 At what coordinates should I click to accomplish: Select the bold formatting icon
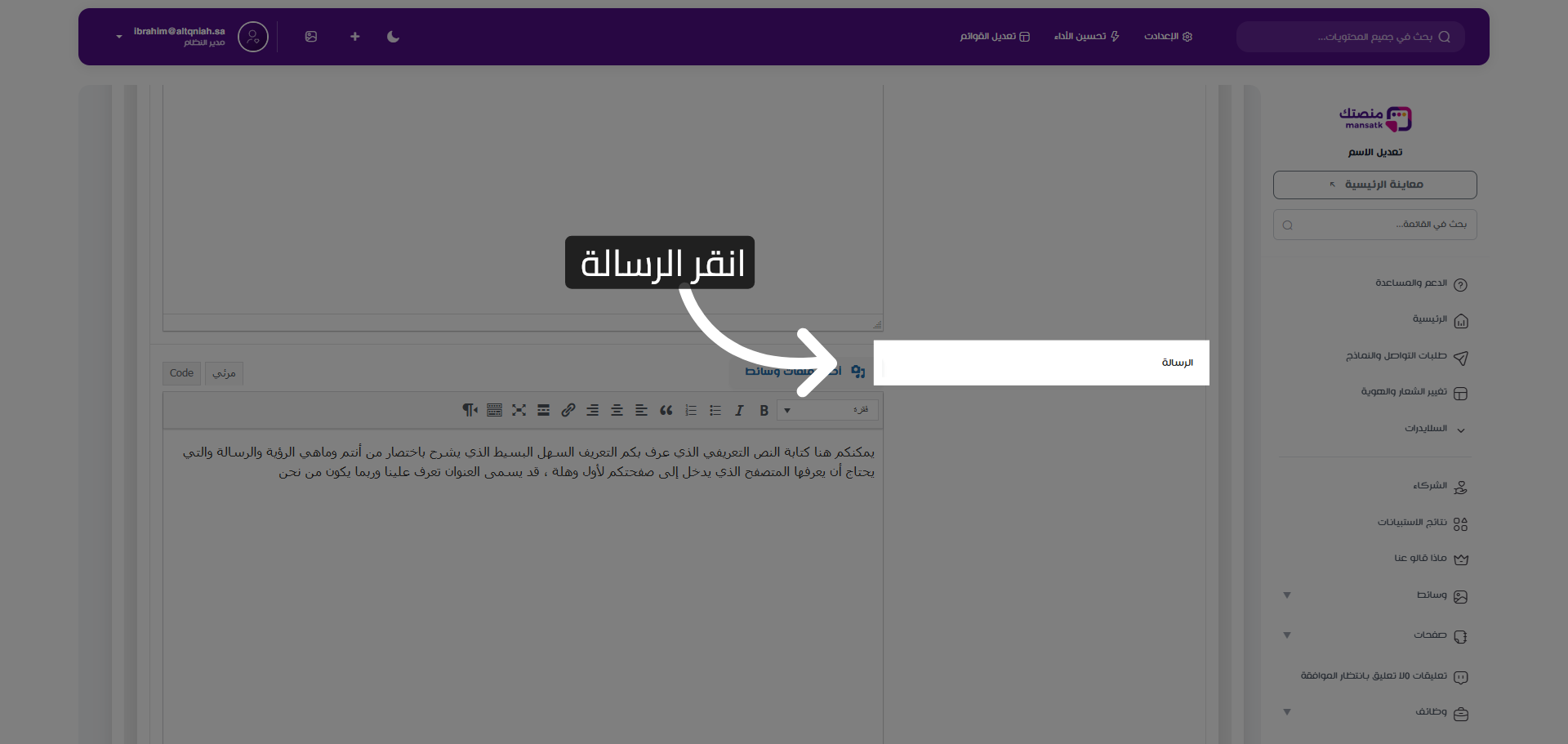[764, 411]
